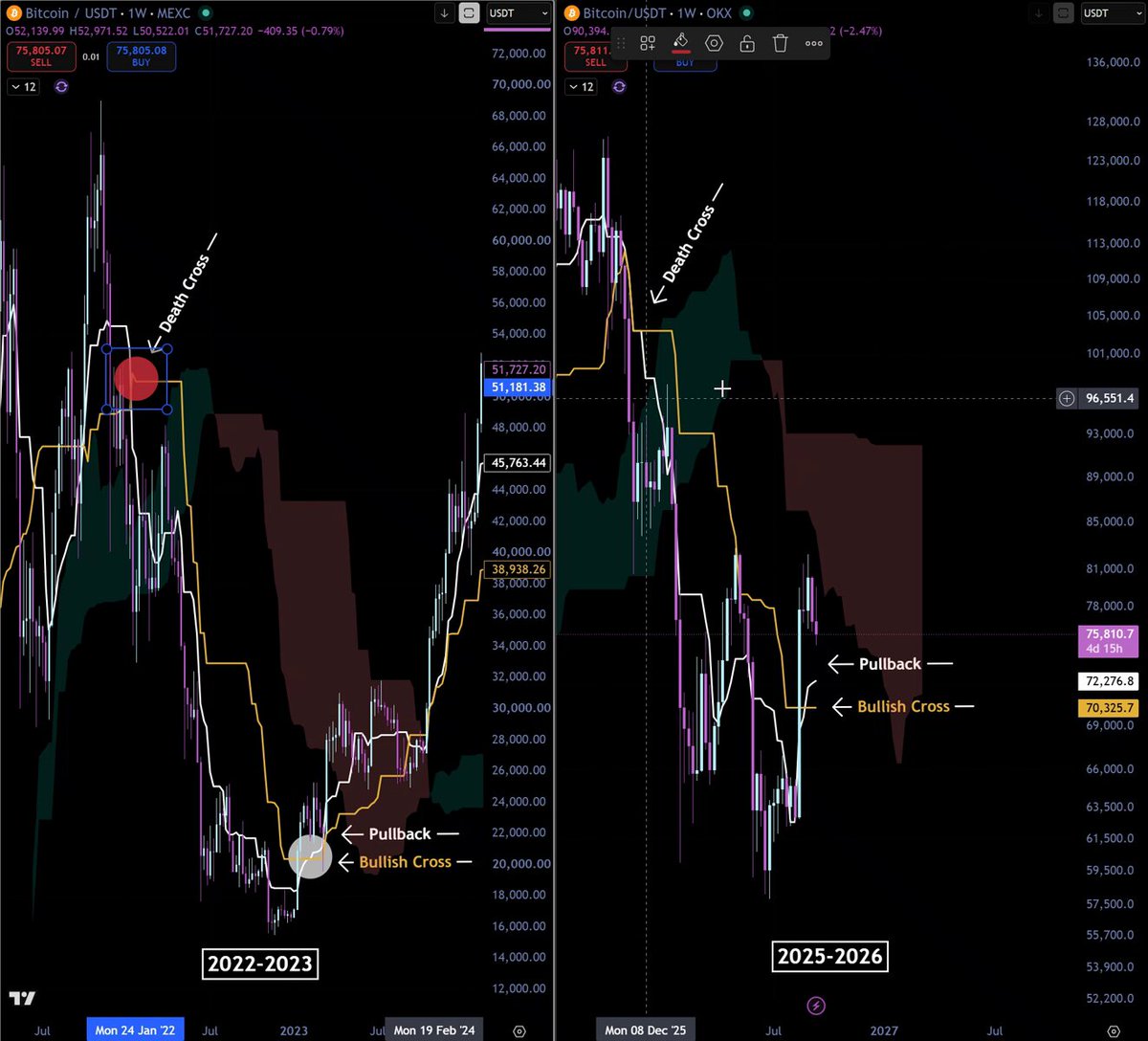This screenshot has width=1148, height=1041.
Task: Click the purple refresh icon on OKX chart
Action: (620, 86)
